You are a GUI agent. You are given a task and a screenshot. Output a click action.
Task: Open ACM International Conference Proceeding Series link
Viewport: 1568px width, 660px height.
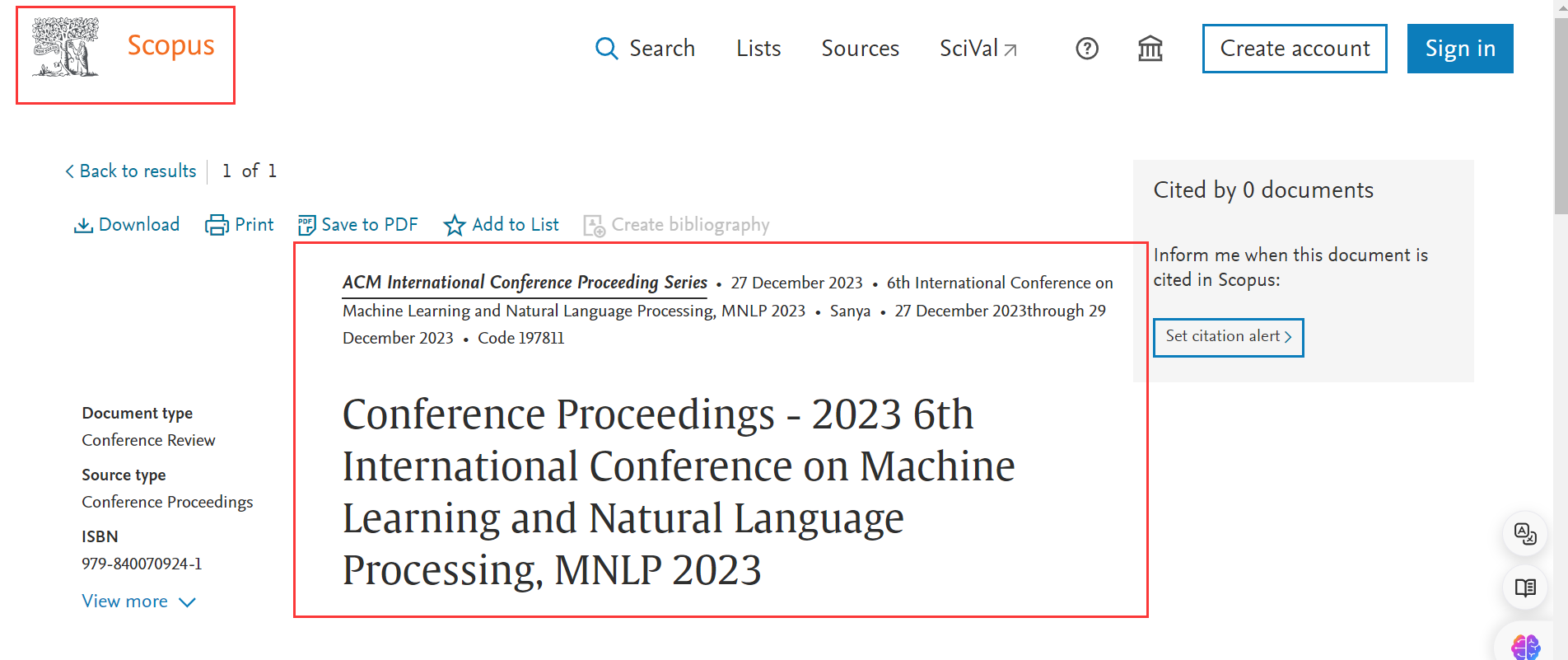tap(525, 283)
